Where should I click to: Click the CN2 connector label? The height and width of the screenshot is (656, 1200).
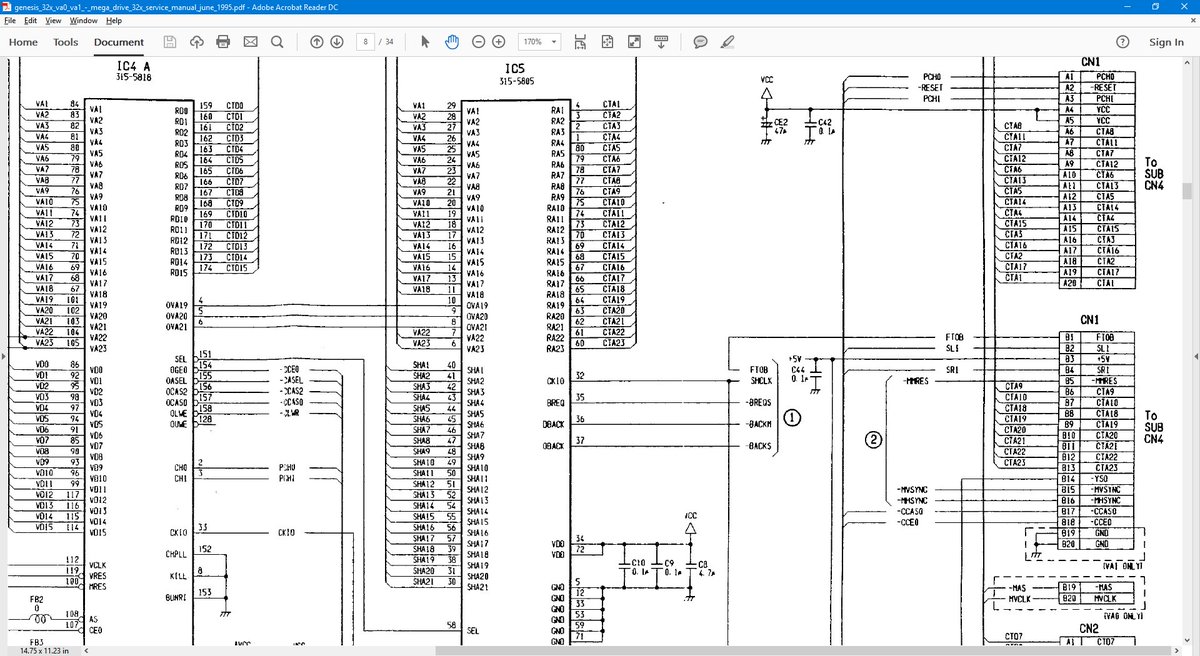click(x=1089, y=628)
